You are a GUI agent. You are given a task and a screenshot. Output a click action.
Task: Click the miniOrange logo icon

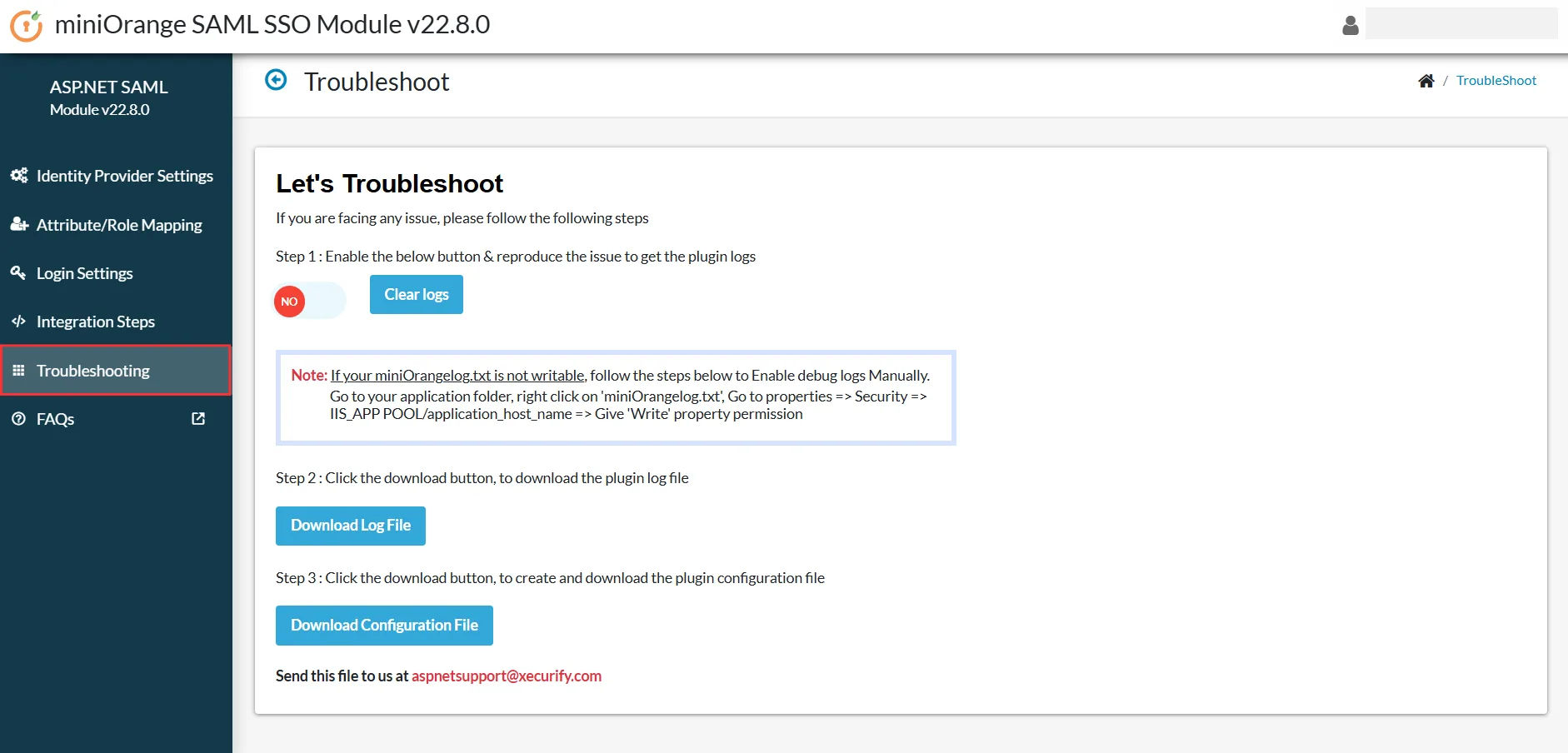point(26,25)
